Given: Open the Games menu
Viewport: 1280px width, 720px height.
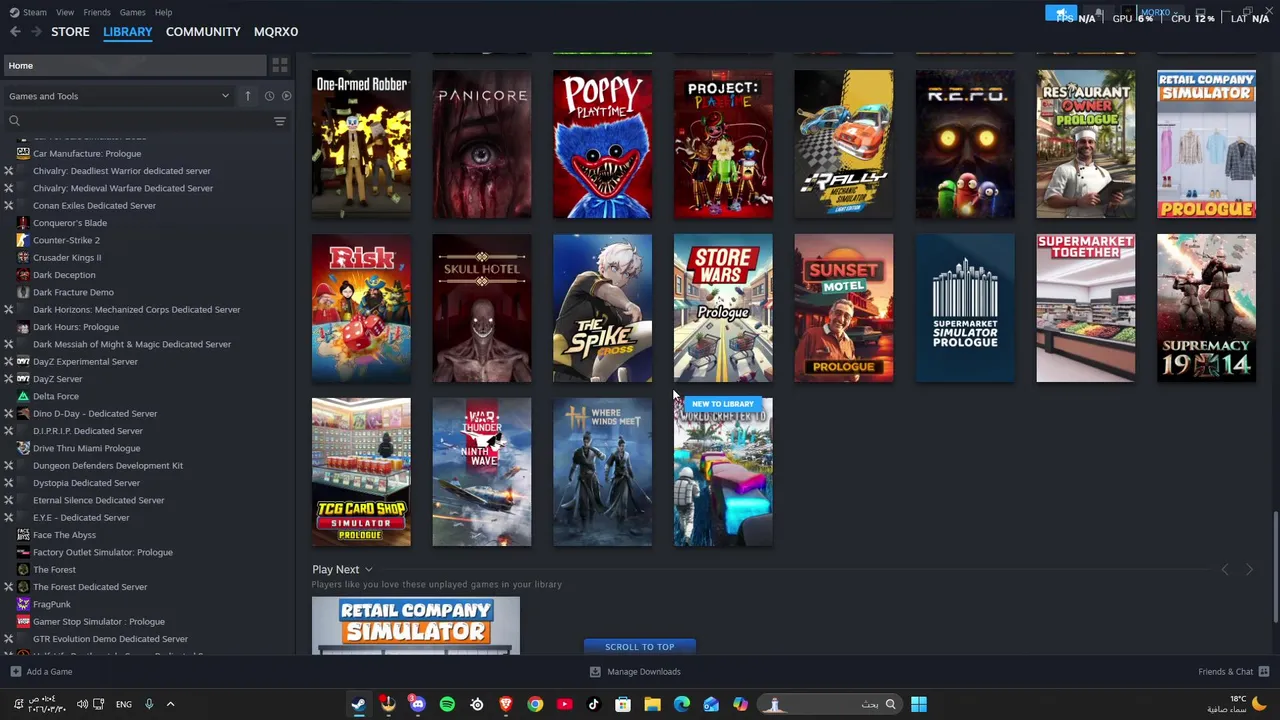Looking at the screenshot, I should click(x=132, y=12).
